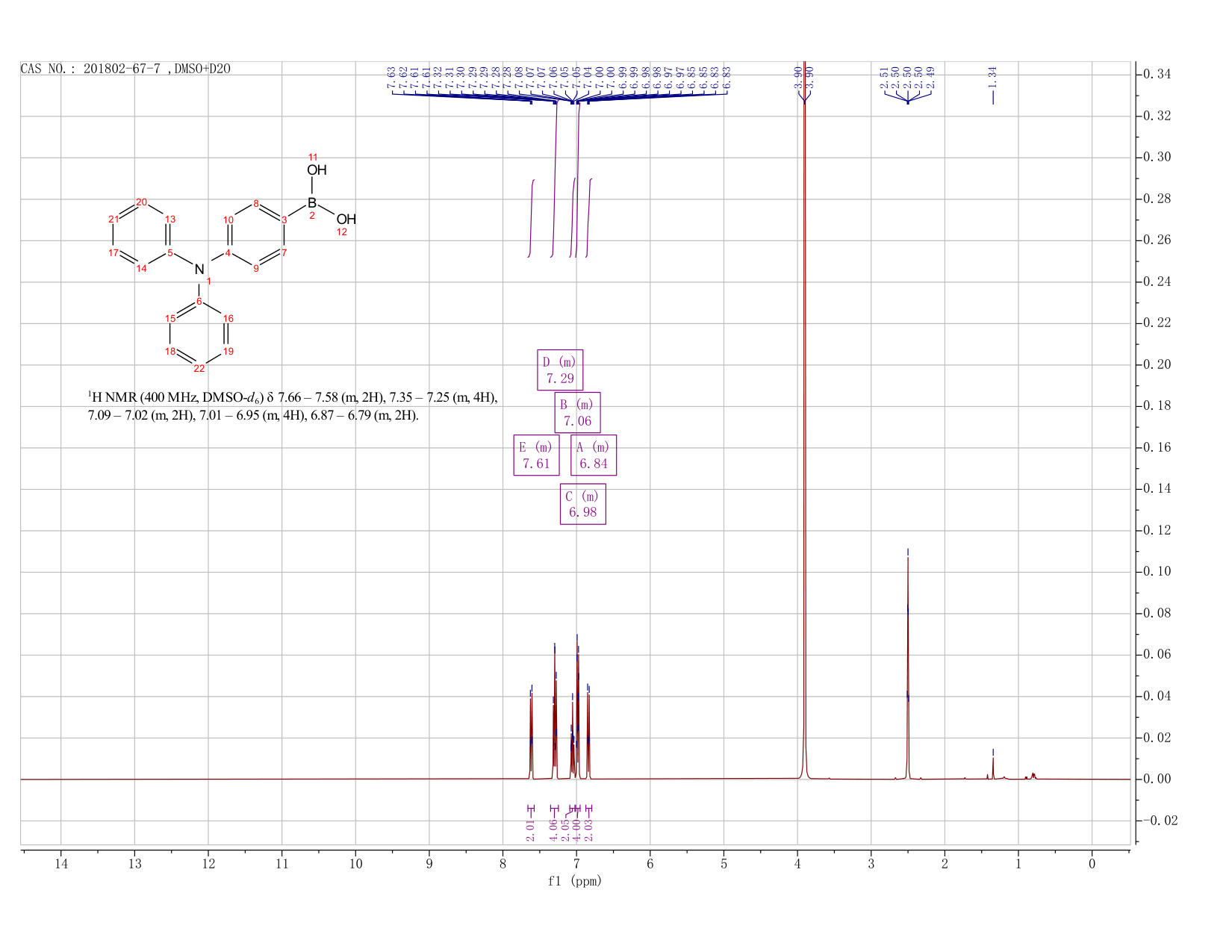
Task: Click atom number 22 in the structure
Action: [x=199, y=368]
